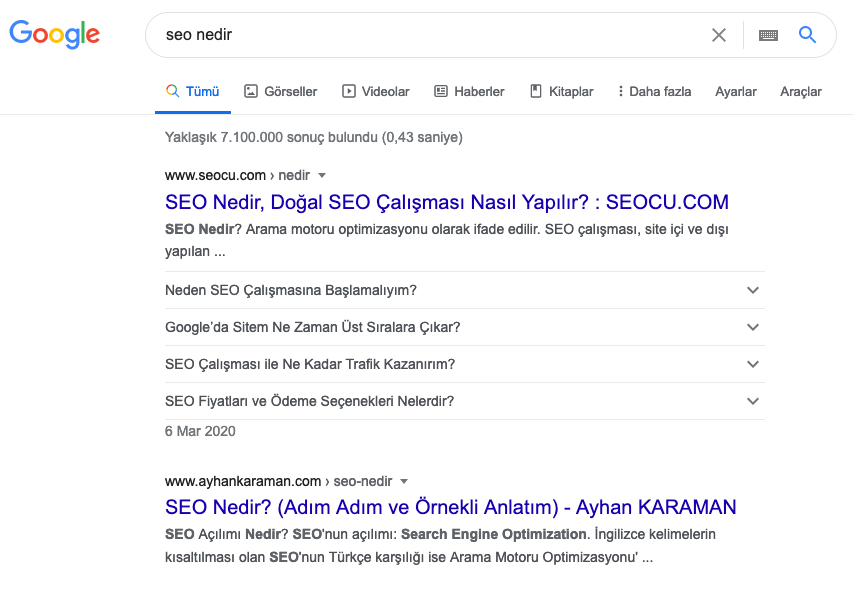Click the www.ayhankaraman.com › seo-nedir breadcrumb
This screenshot has width=853, height=594.
tap(279, 481)
